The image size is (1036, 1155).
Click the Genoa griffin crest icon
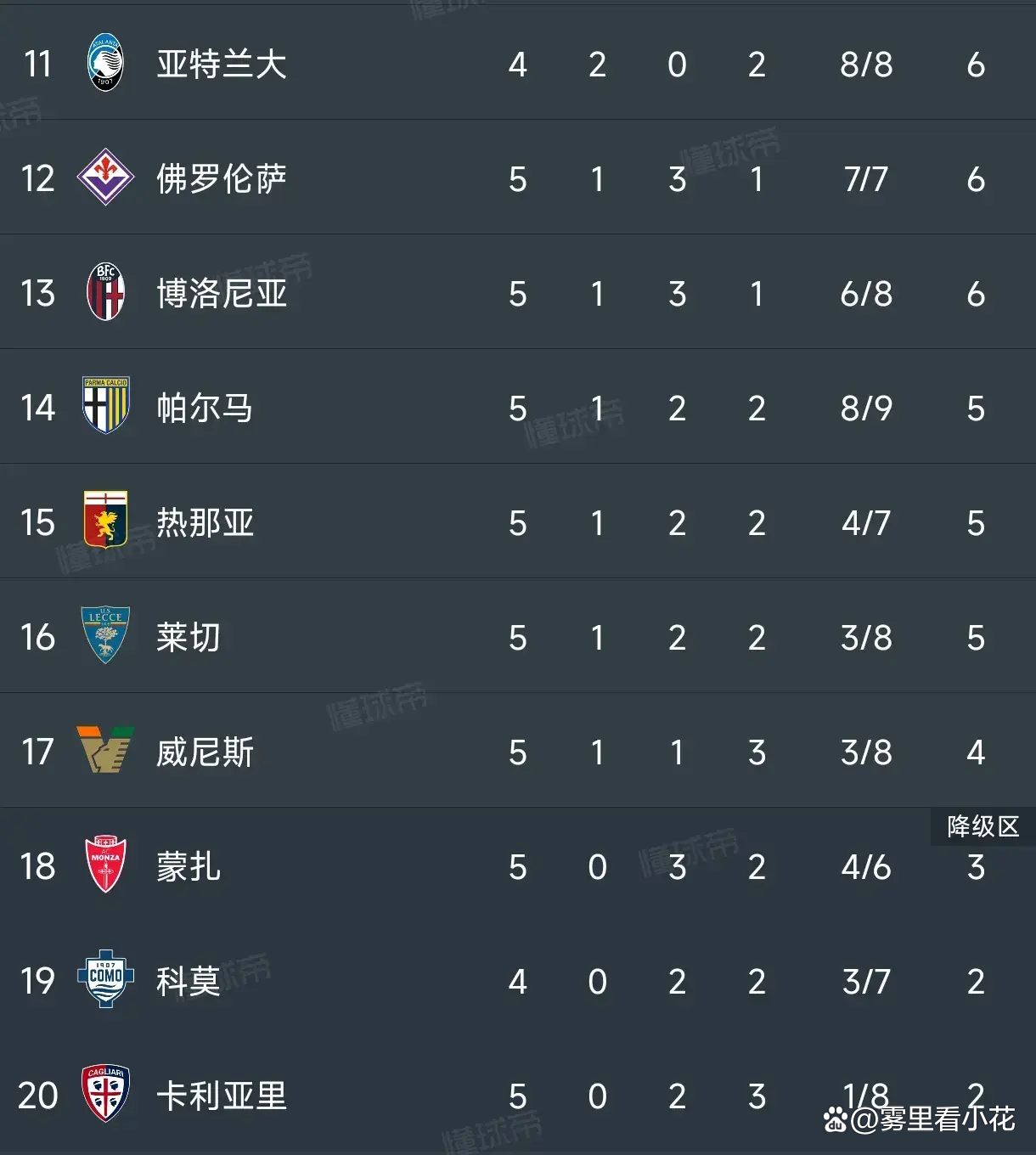tap(106, 521)
